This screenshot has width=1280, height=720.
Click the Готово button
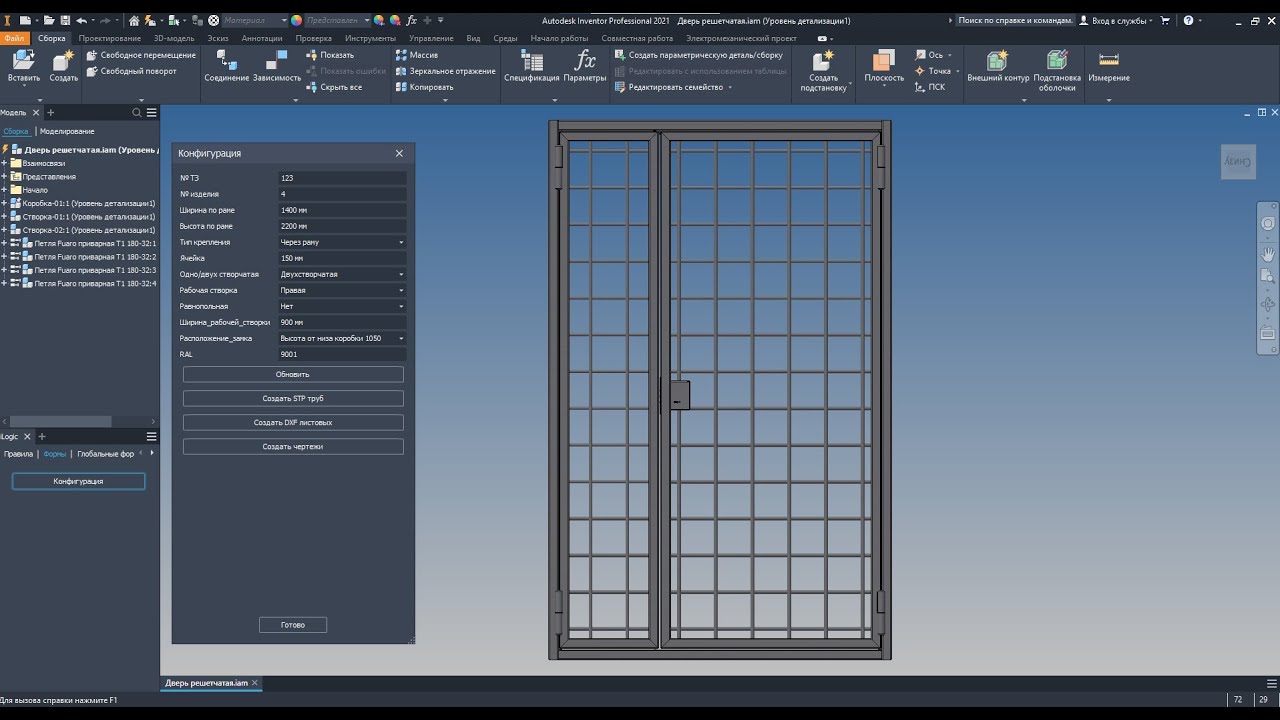click(293, 625)
